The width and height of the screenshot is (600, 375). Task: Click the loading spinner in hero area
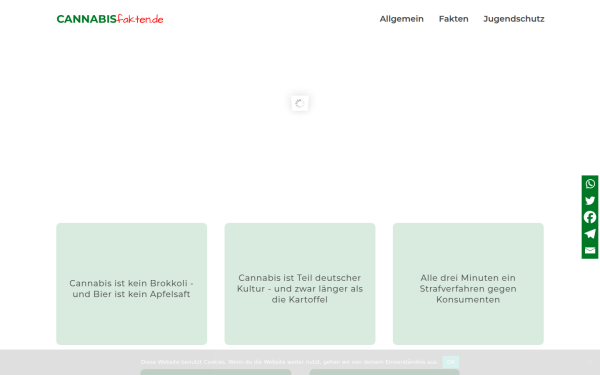300,103
